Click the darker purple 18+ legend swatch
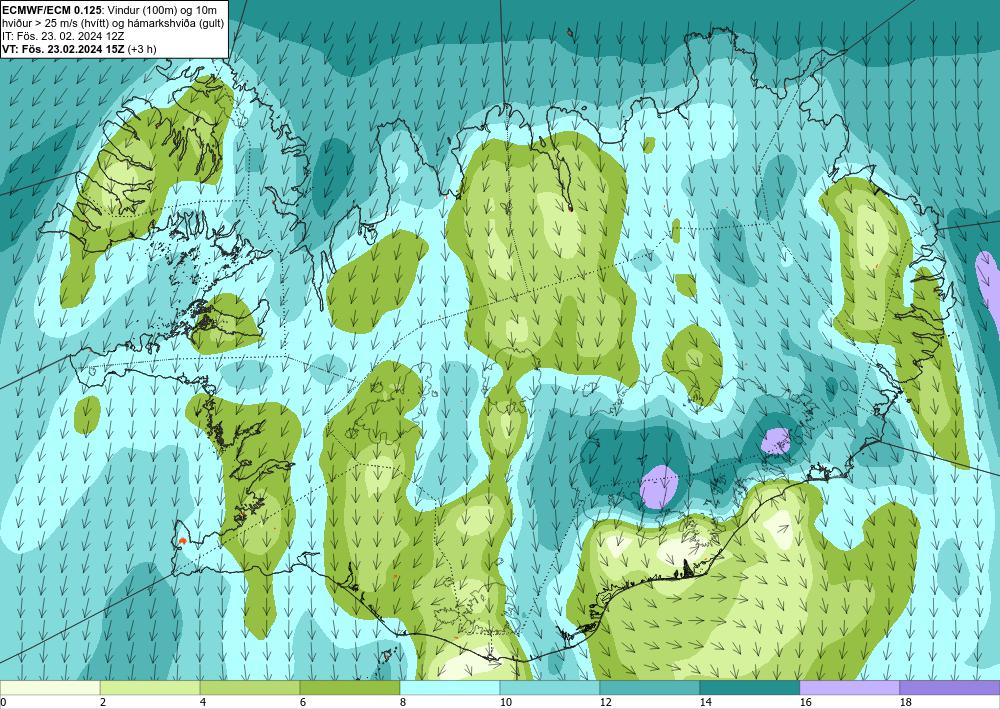The image size is (1000, 709). [x=950, y=687]
